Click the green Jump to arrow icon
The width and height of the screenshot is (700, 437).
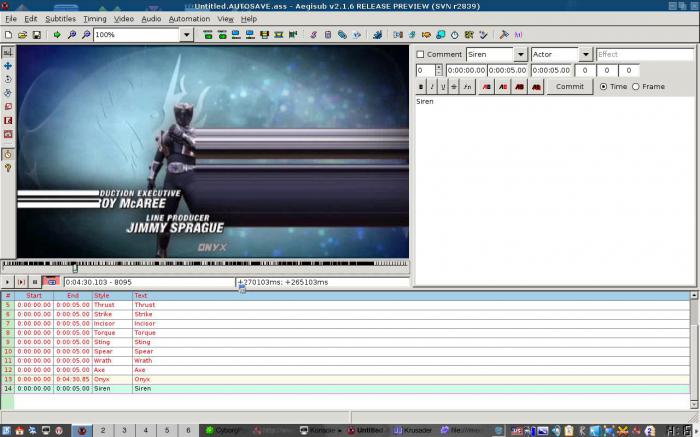57,34
